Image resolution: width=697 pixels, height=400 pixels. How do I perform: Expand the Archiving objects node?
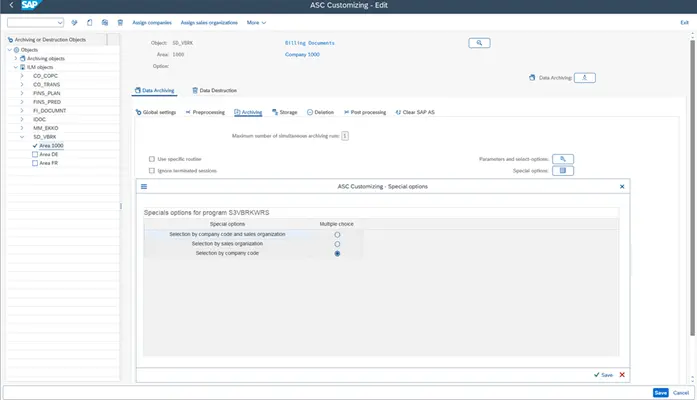16,58
